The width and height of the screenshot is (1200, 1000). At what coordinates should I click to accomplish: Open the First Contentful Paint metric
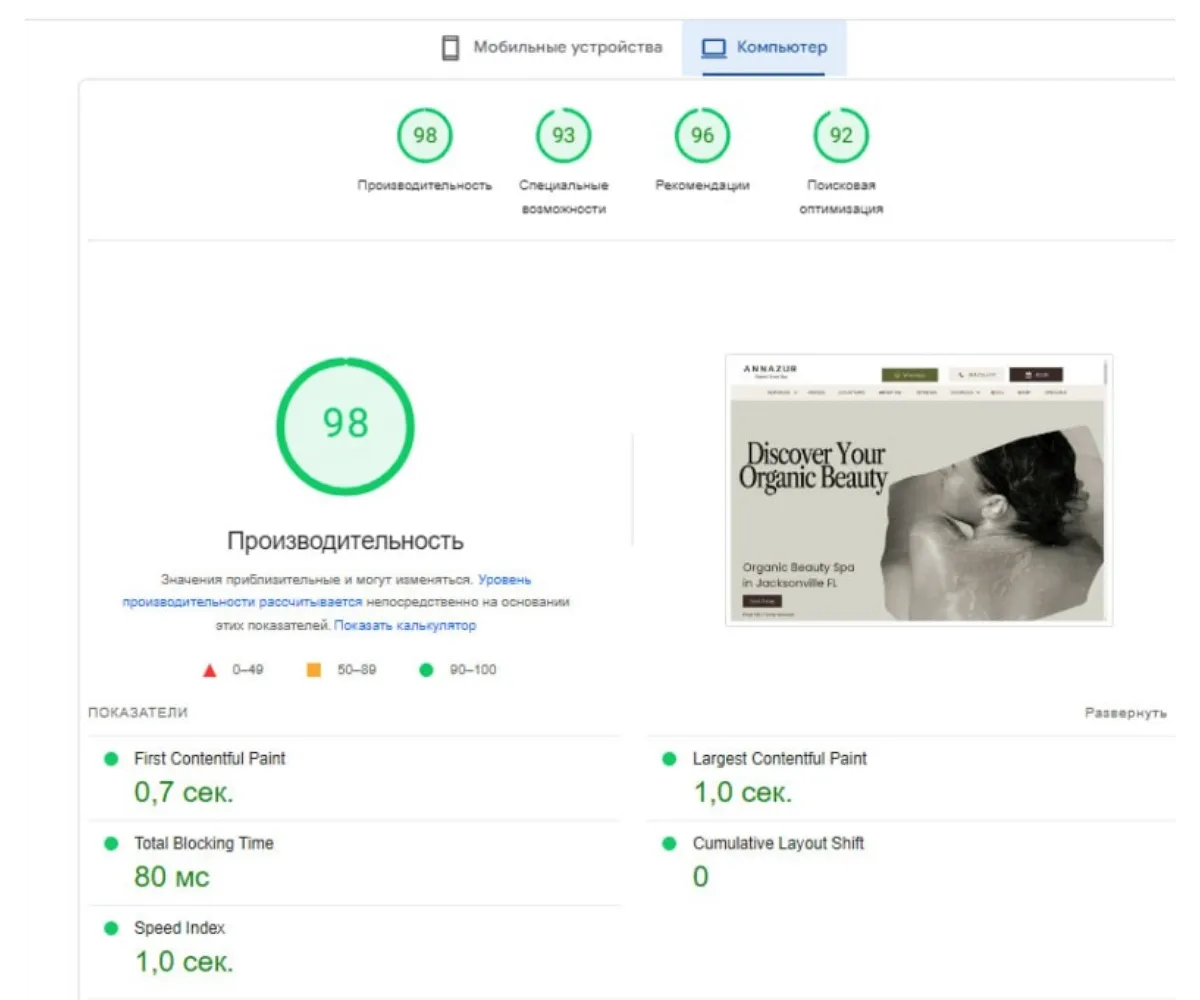pyautogui.click(x=209, y=759)
